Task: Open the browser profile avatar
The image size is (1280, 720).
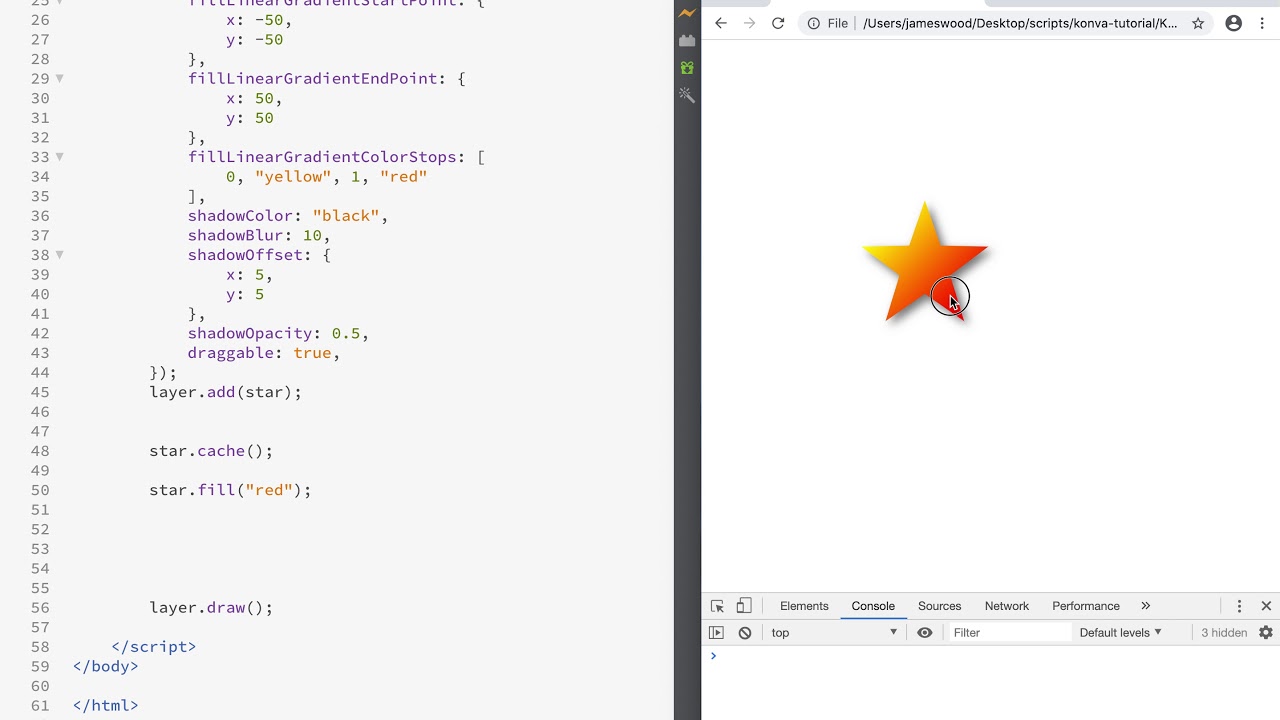Action: (x=1234, y=23)
